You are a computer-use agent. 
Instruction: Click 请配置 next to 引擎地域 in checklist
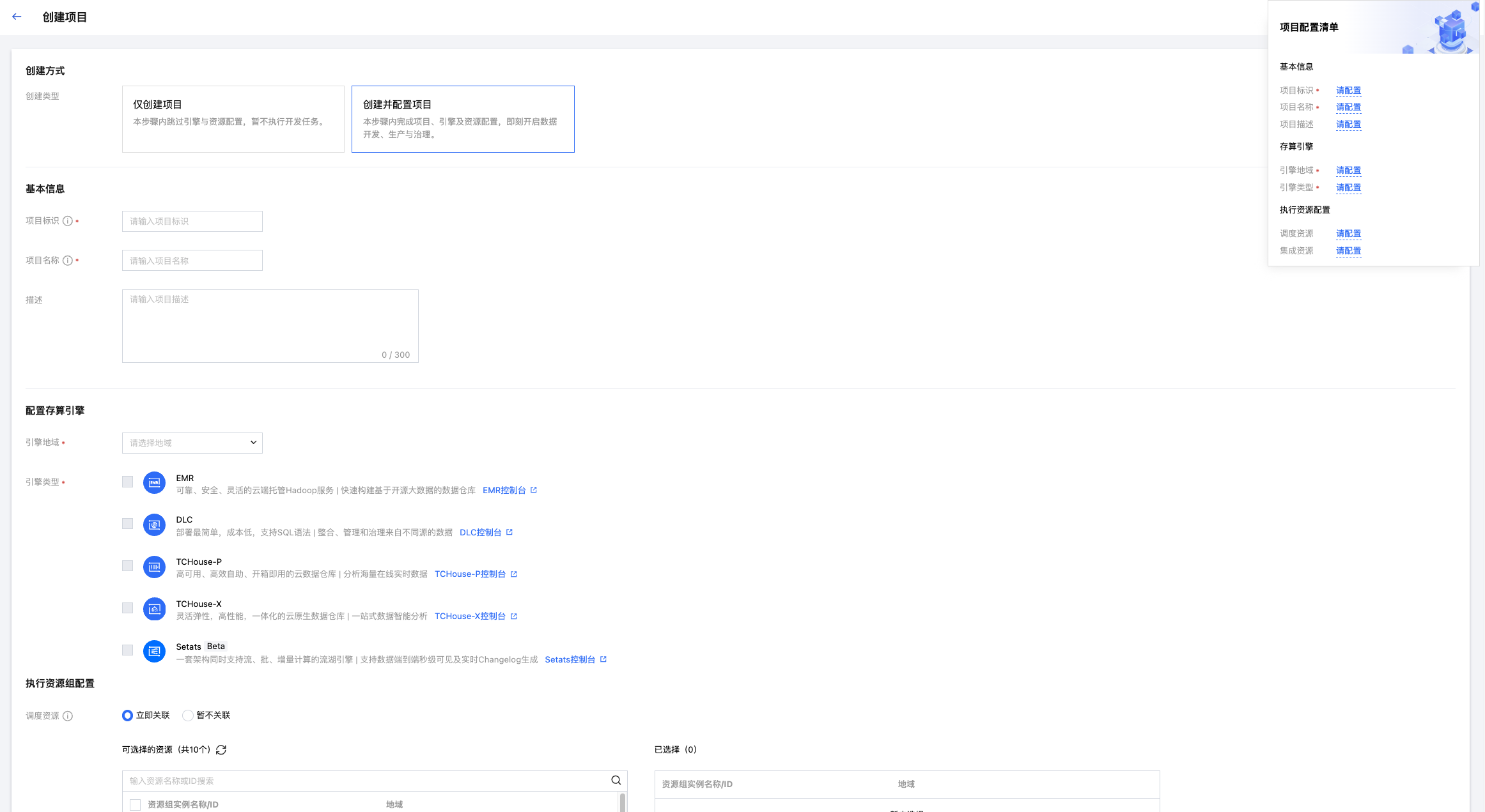coord(1348,170)
